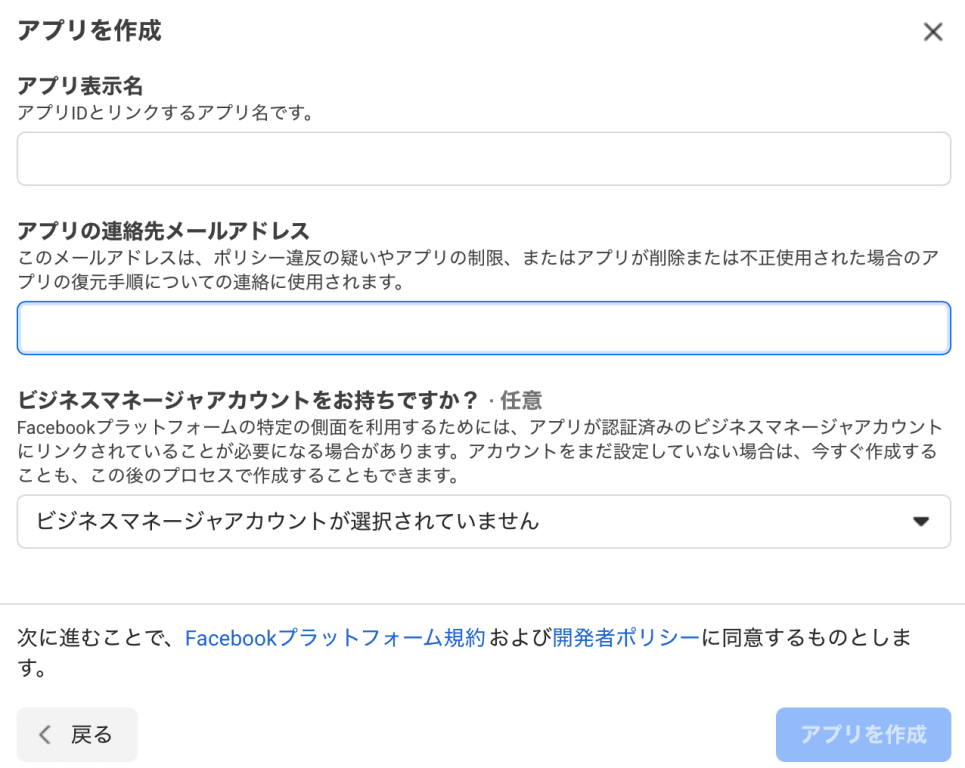Click the dropdown caret arrow icon
The image size is (965, 768).
click(920, 521)
